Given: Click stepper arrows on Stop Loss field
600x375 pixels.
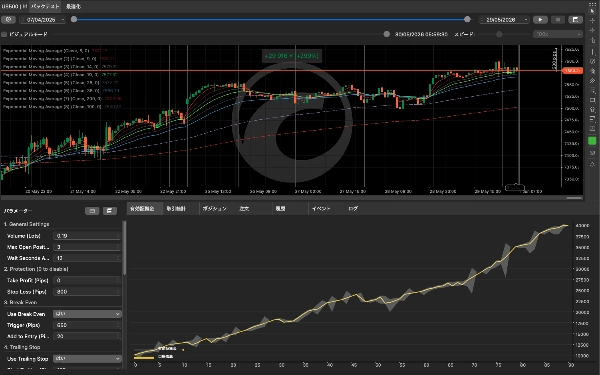Looking at the screenshot, I should click(x=118, y=292).
